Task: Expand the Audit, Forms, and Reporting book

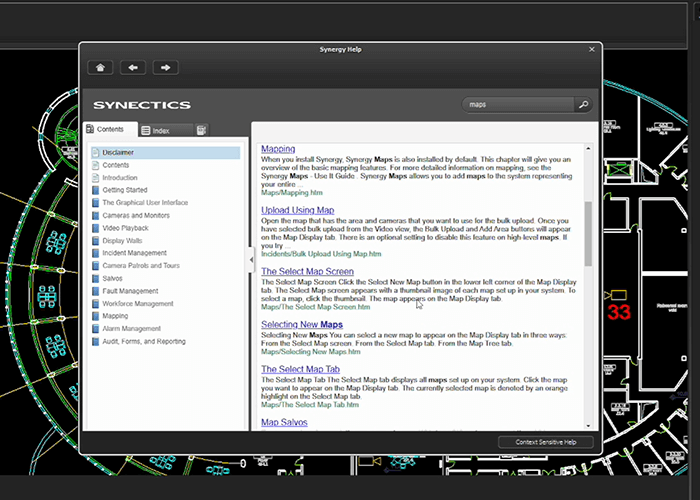Action: [144, 342]
